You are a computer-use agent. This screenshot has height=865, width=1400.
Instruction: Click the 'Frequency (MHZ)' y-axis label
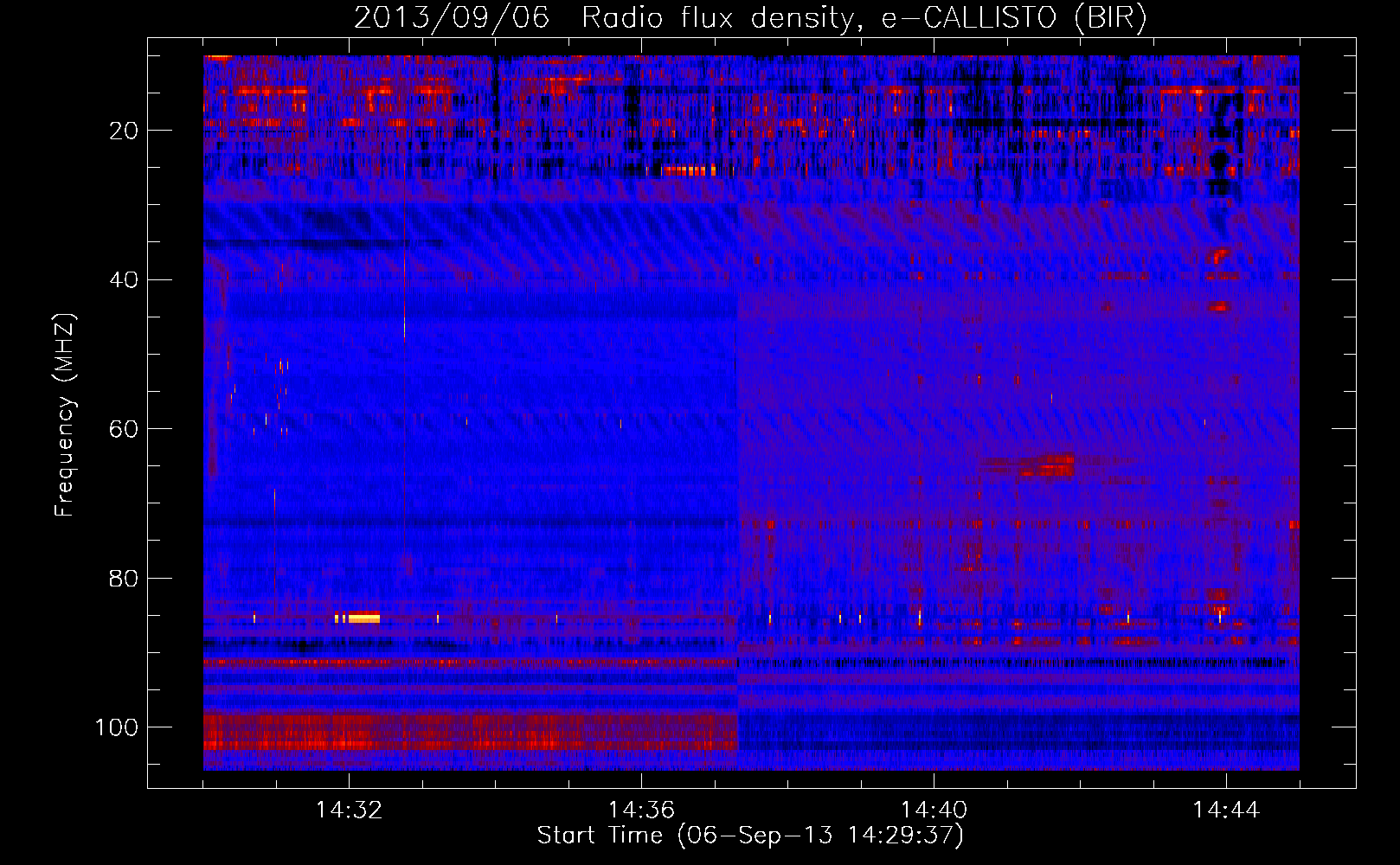[65, 415]
